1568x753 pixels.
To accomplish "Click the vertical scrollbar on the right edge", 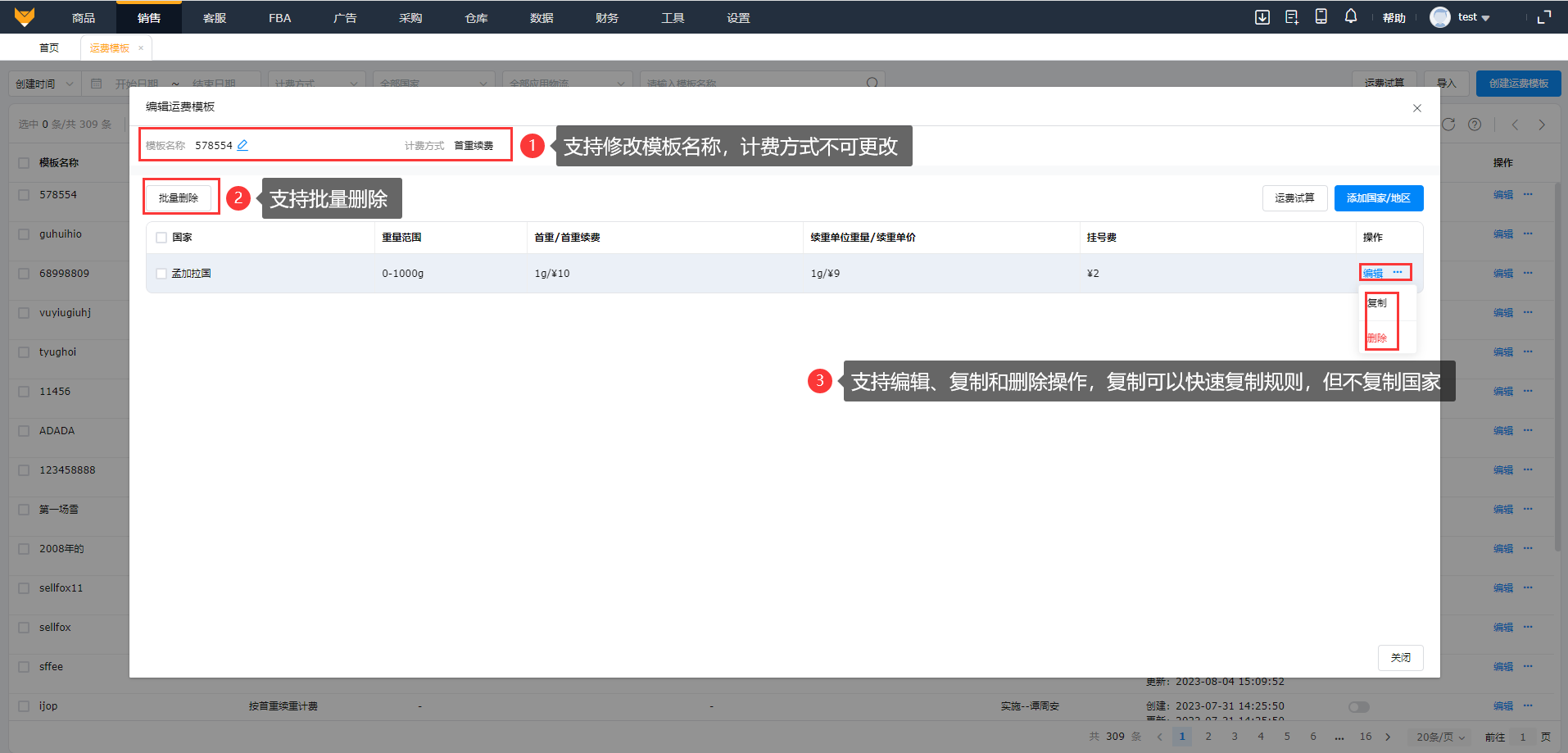I will coord(1557,369).
